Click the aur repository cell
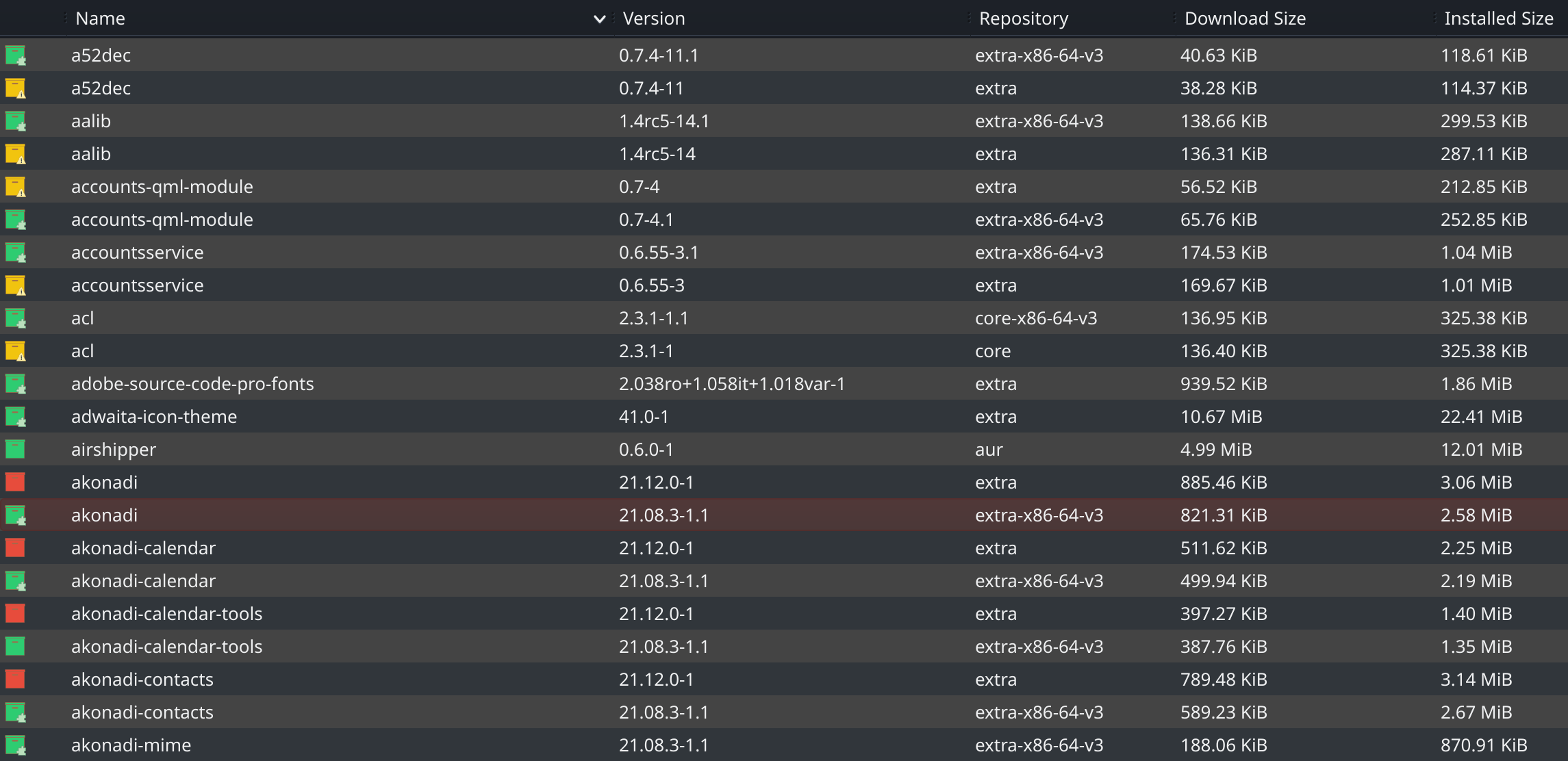Image resolution: width=1568 pixels, height=761 pixels. point(989,450)
